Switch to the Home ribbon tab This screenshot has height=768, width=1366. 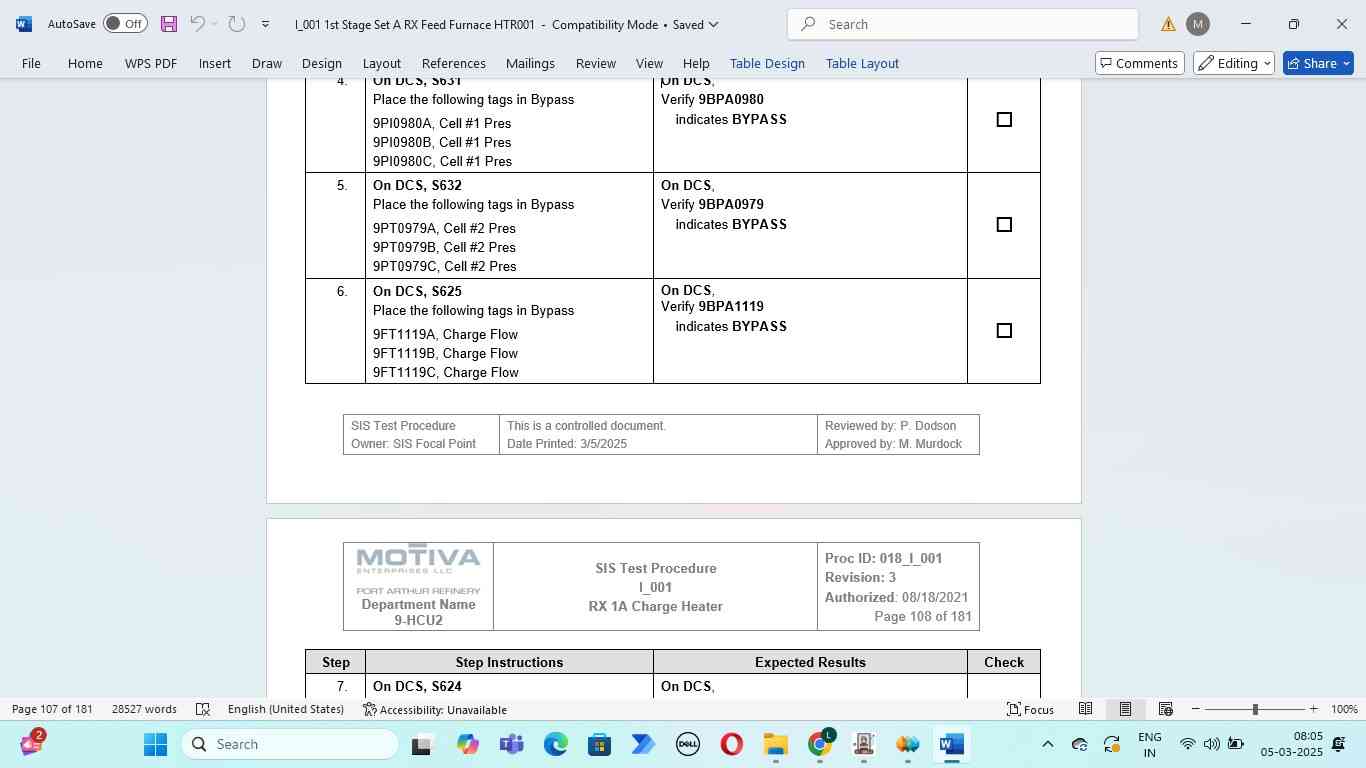pos(85,63)
